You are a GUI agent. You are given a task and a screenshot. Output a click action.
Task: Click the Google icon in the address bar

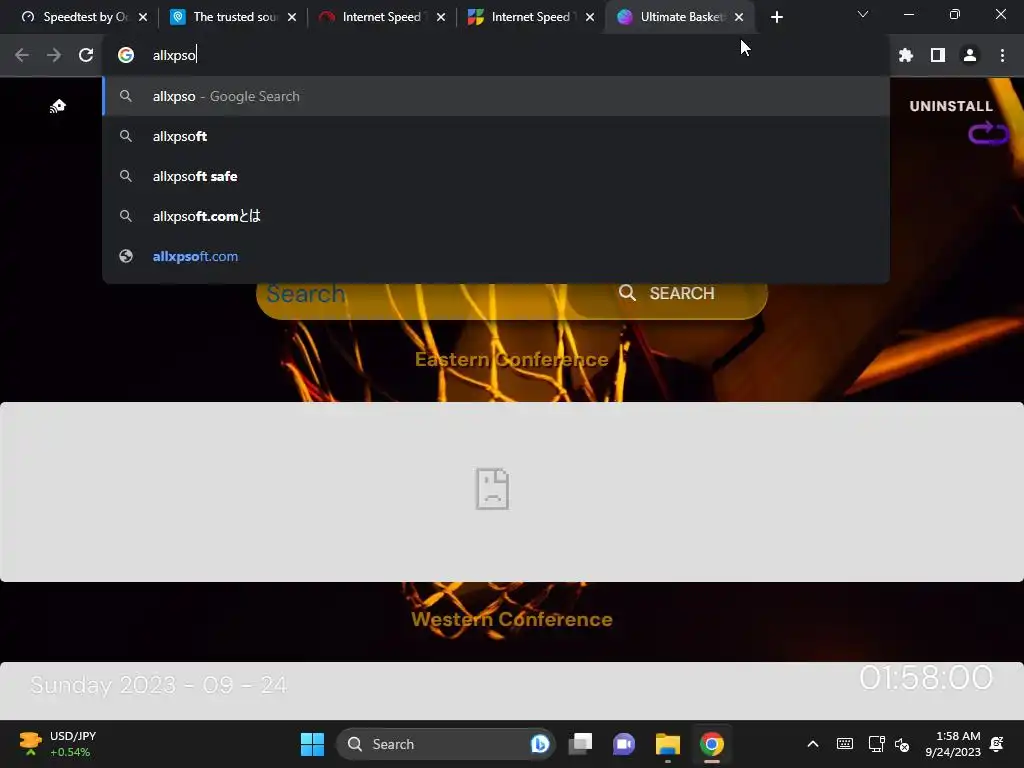coord(126,56)
